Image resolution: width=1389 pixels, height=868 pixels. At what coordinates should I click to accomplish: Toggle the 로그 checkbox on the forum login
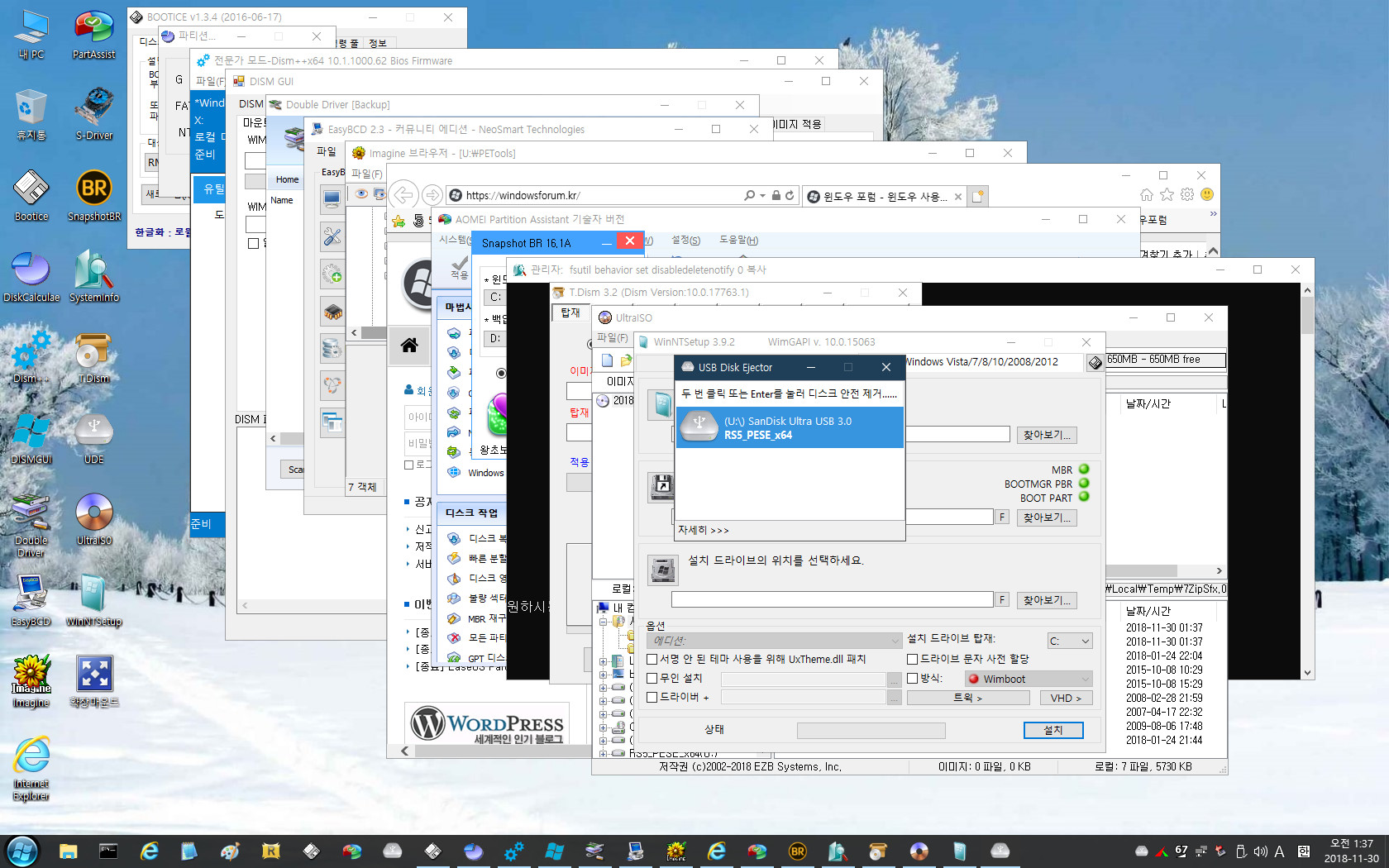click(408, 465)
